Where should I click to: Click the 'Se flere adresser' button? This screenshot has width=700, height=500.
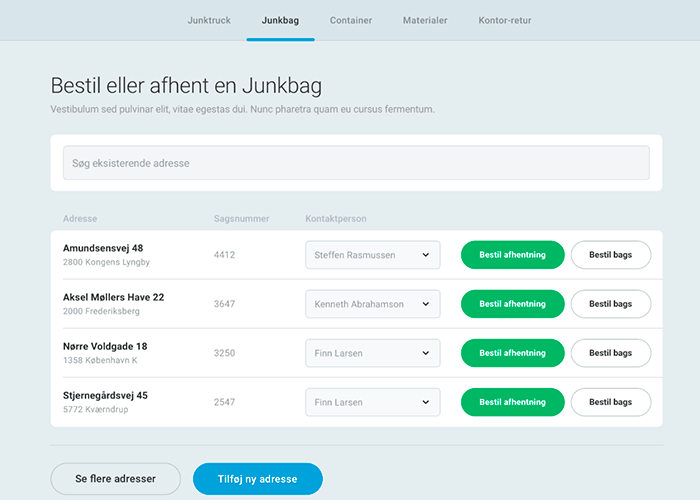(x=116, y=479)
